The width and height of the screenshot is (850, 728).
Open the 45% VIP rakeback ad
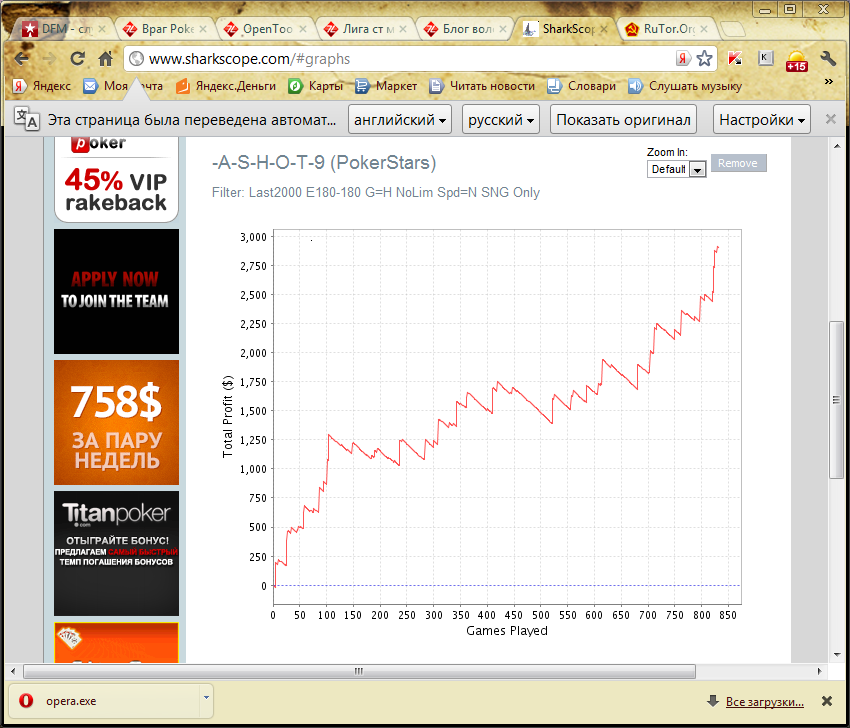pos(116,179)
